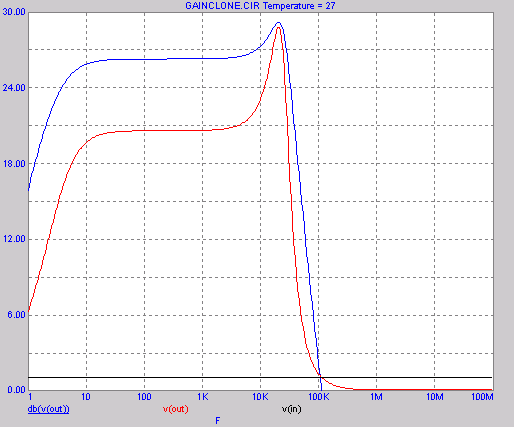Click the 12.00 y-axis value
514x427 pixels.
tap(14, 239)
